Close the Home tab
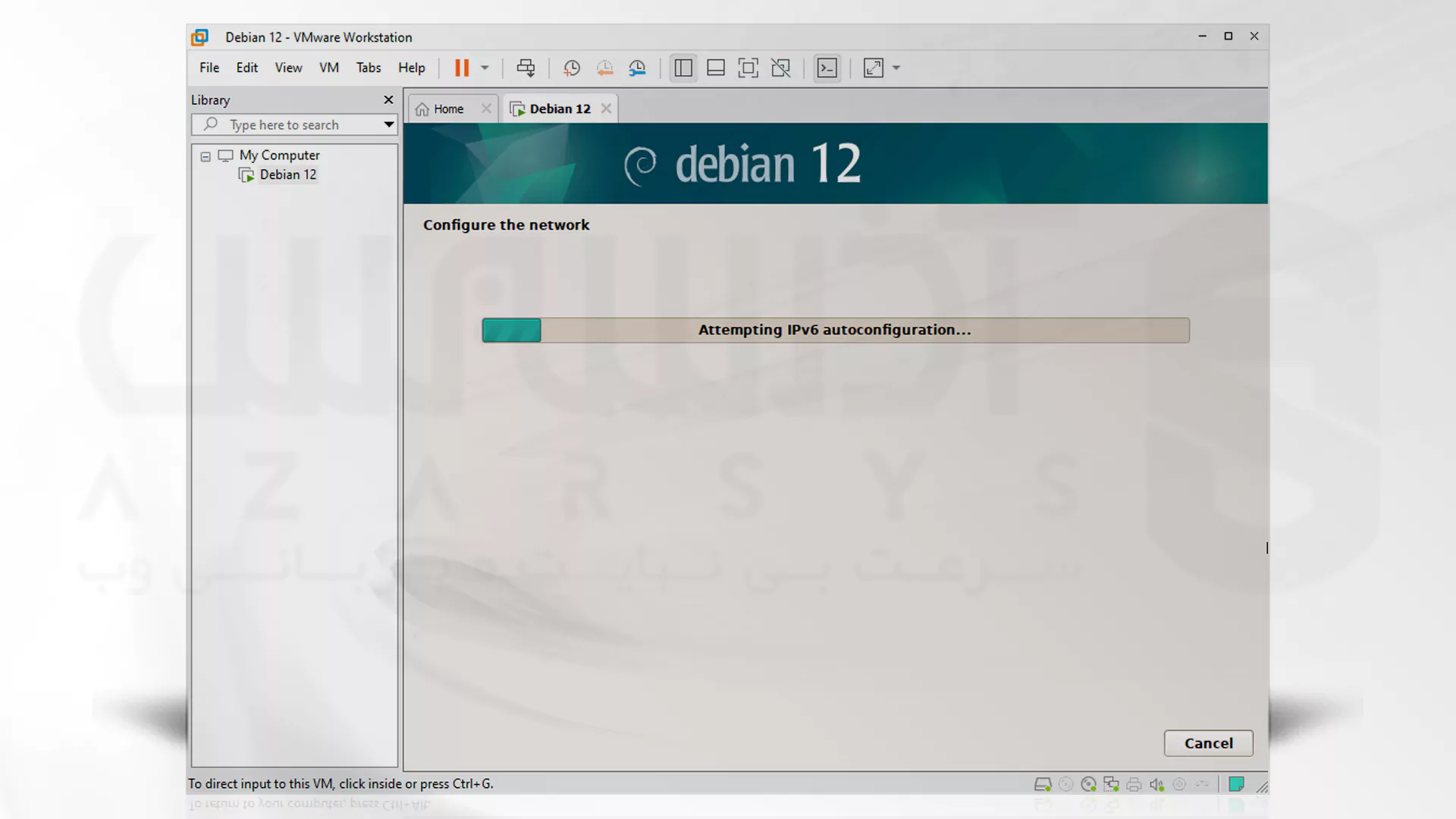This screenshot has width=1456, height=819. point(486,108)
